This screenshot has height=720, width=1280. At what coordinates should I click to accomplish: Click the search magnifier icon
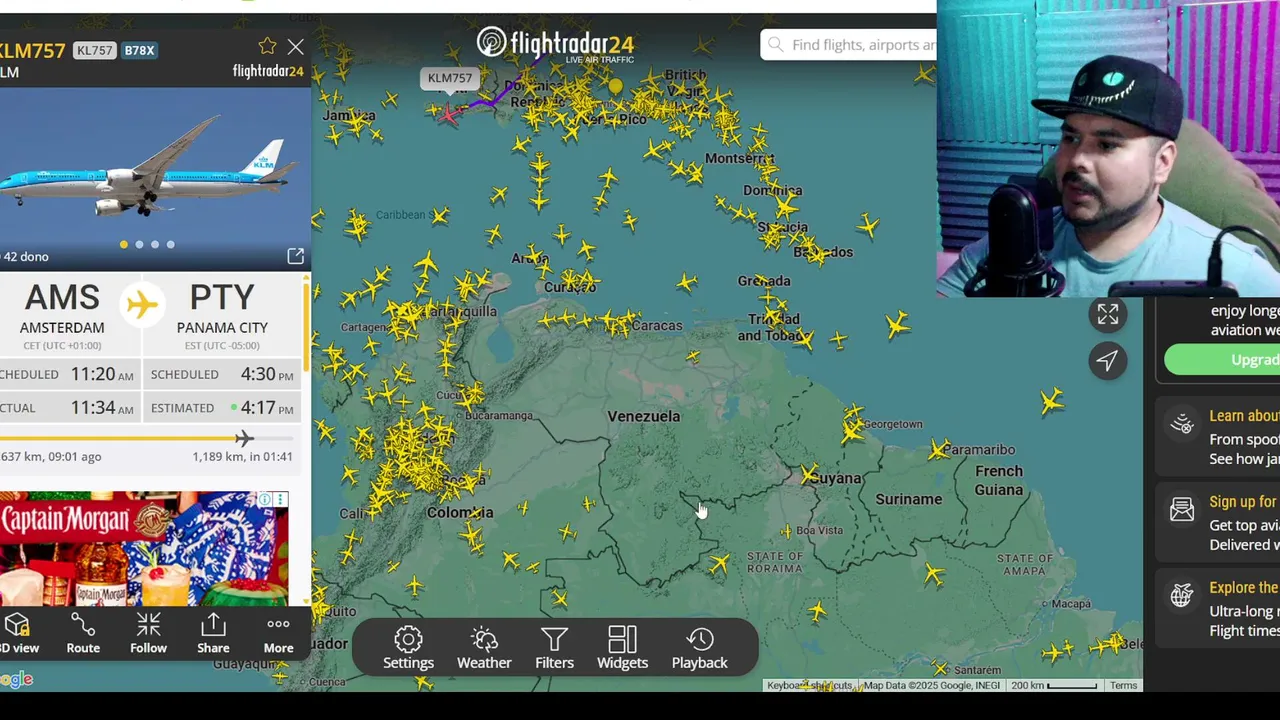(x=776, y=45)
